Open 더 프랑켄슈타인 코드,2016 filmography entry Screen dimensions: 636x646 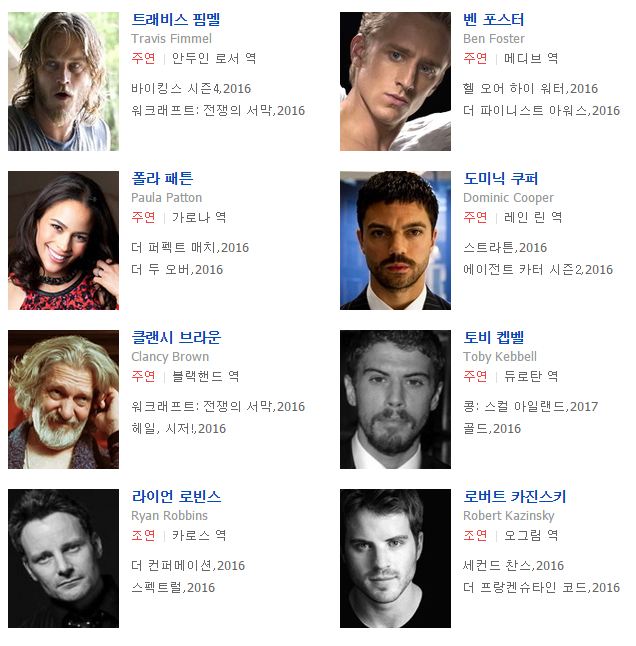tap(541, 588)
